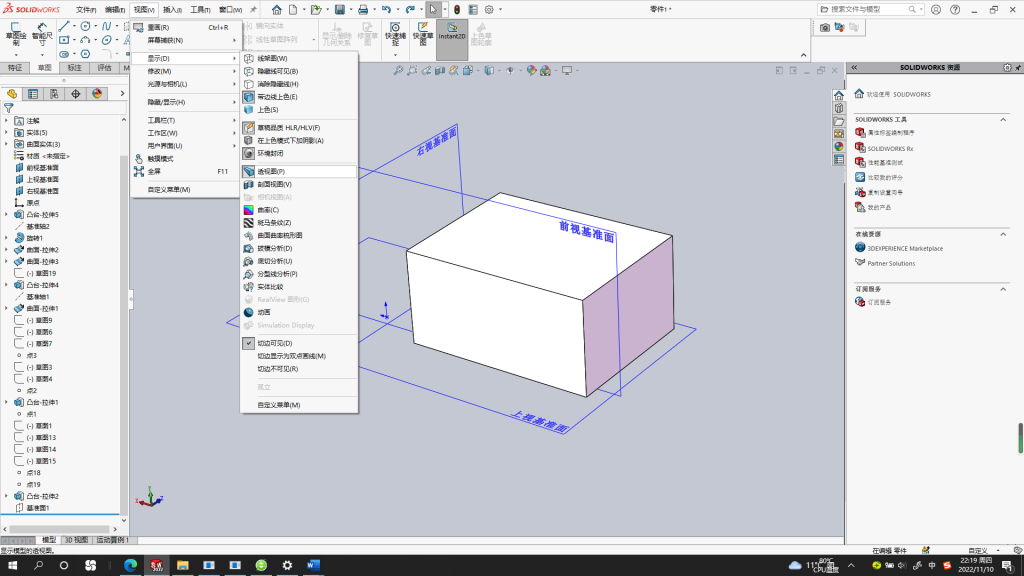Collapse the SOLIDWORKS 工具 section
1024x576 pixels.
(1003, 120)
